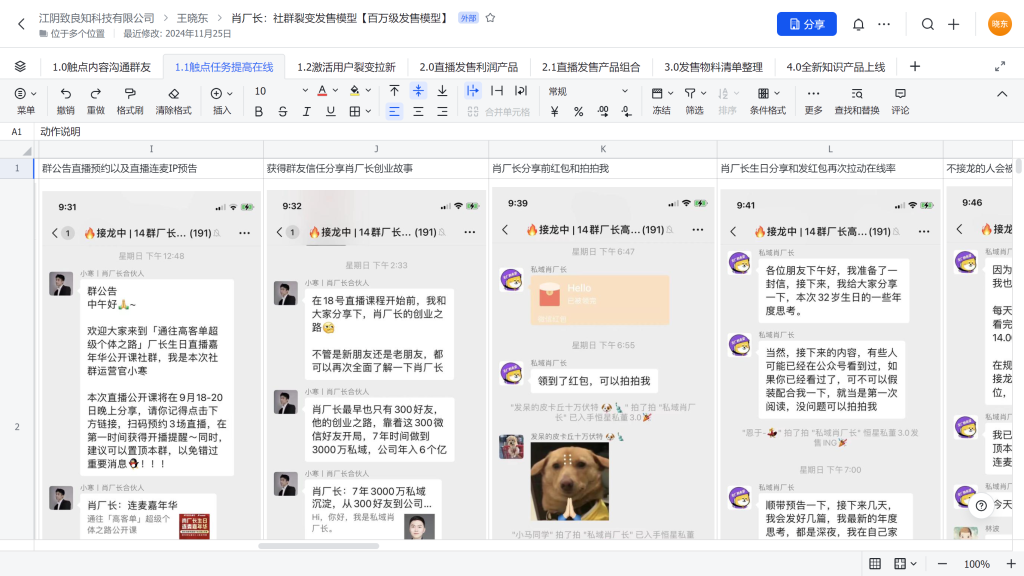Image resolution: width=1024 pixels, height=576 pixels.
Task: Open the borders dropdown
Action: coord(360,112)
